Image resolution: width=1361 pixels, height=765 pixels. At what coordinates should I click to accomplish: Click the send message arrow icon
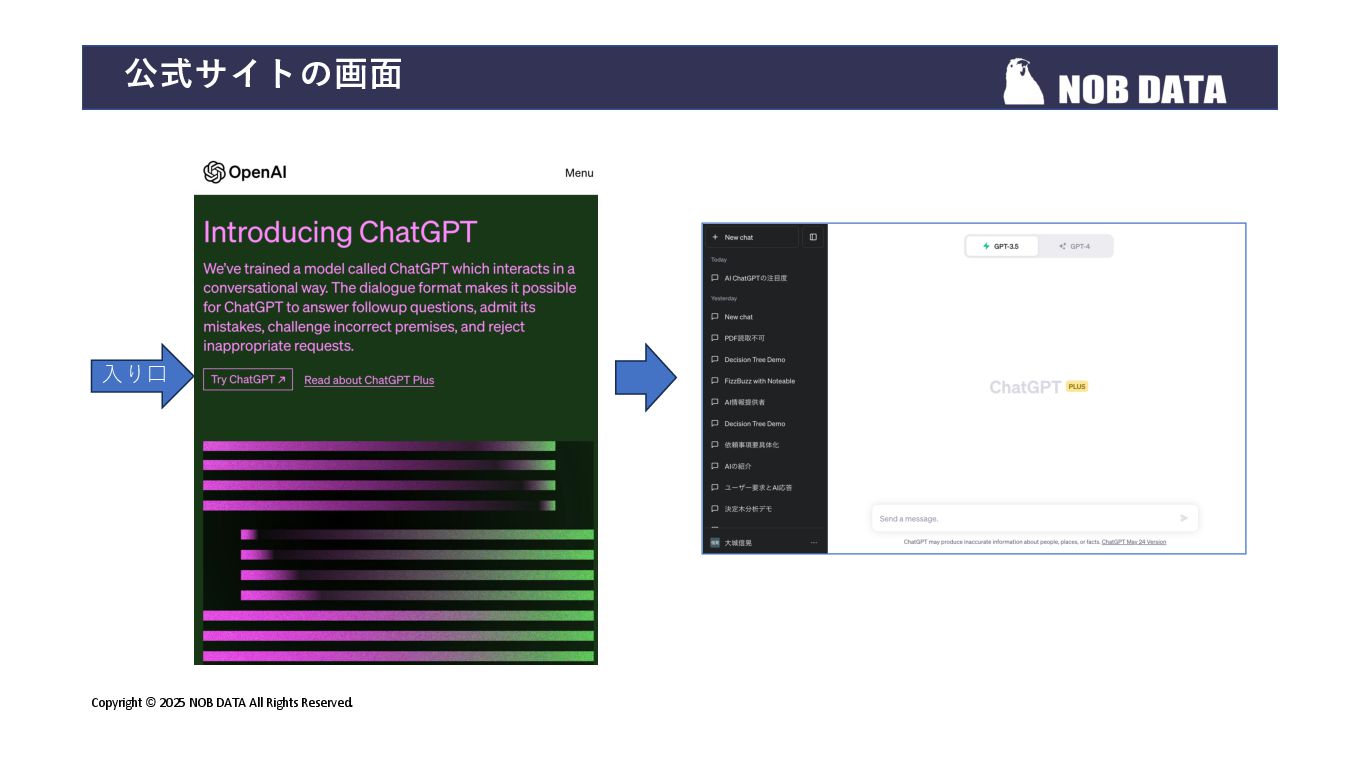(1184, 518)
